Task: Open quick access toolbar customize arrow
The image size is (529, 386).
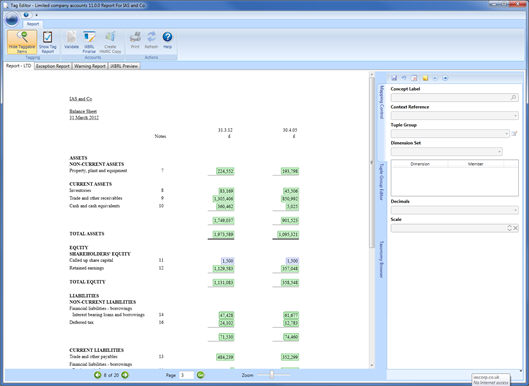Action: click(x=36, y=15)
